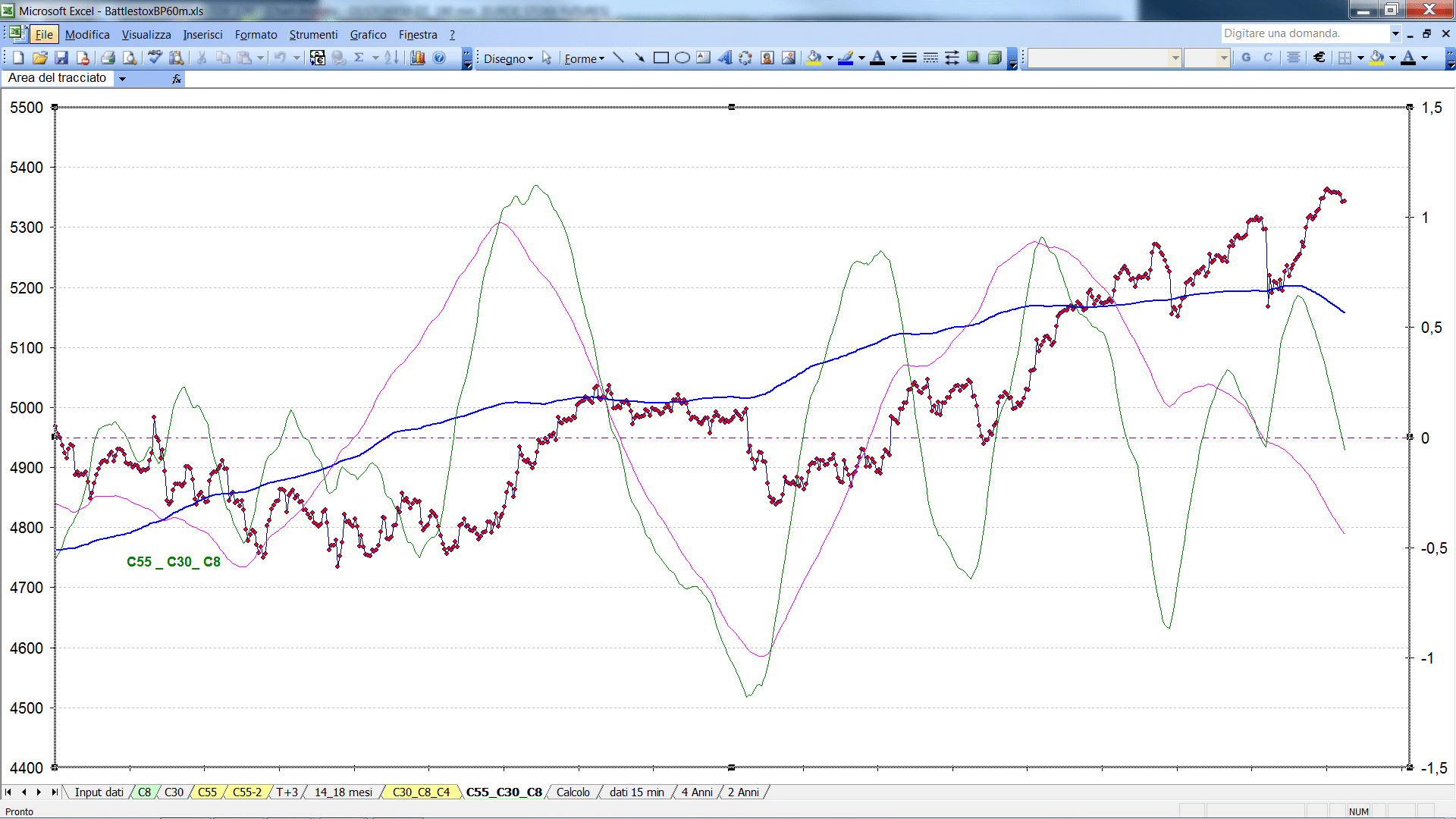Save the workbook with floppy icon
1456x819 pixels.
(x=62, y=58)
